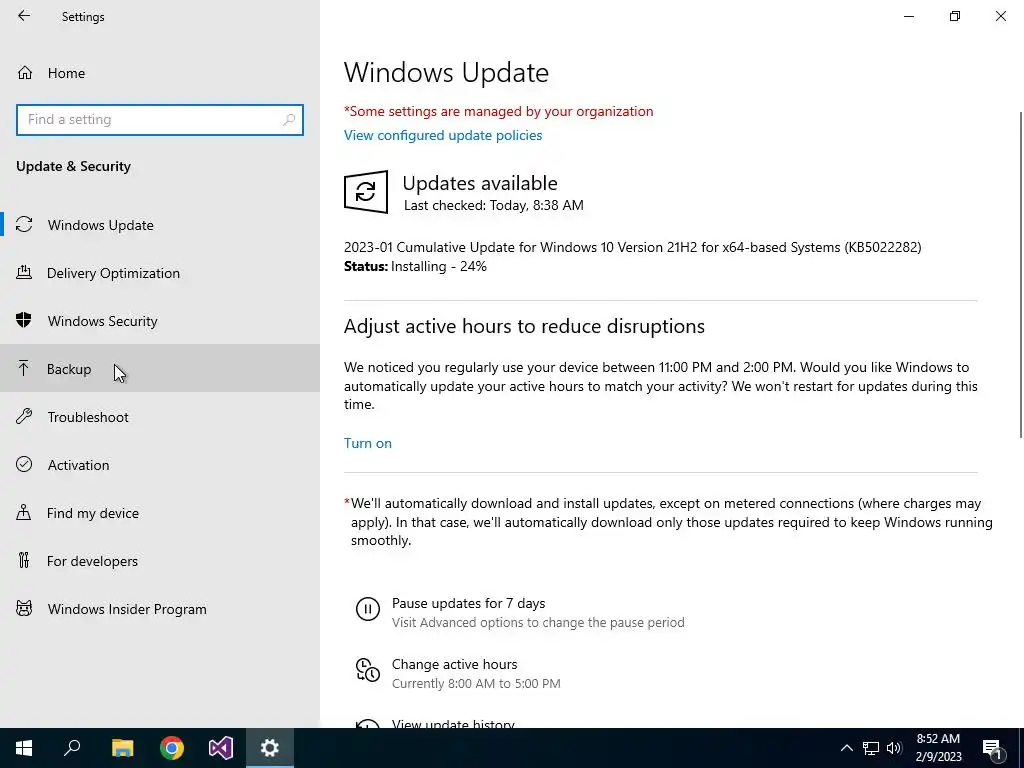
Task: Click the back arrow in Settings header
Action: tap(24, 16)
